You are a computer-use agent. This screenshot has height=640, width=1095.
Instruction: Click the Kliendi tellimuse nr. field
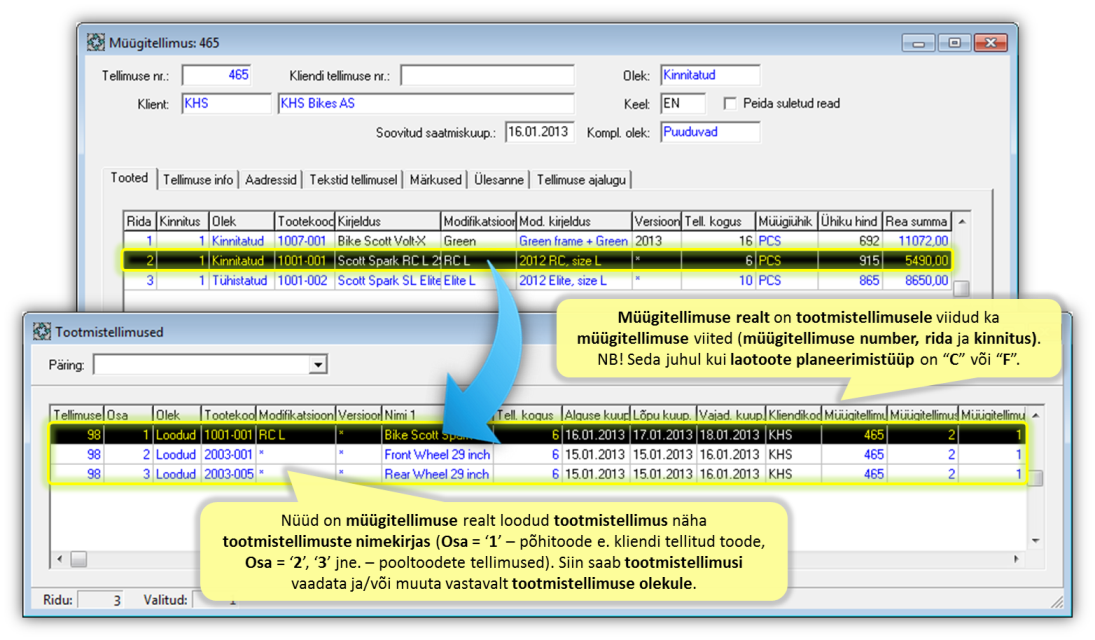(x=487, y=75)
